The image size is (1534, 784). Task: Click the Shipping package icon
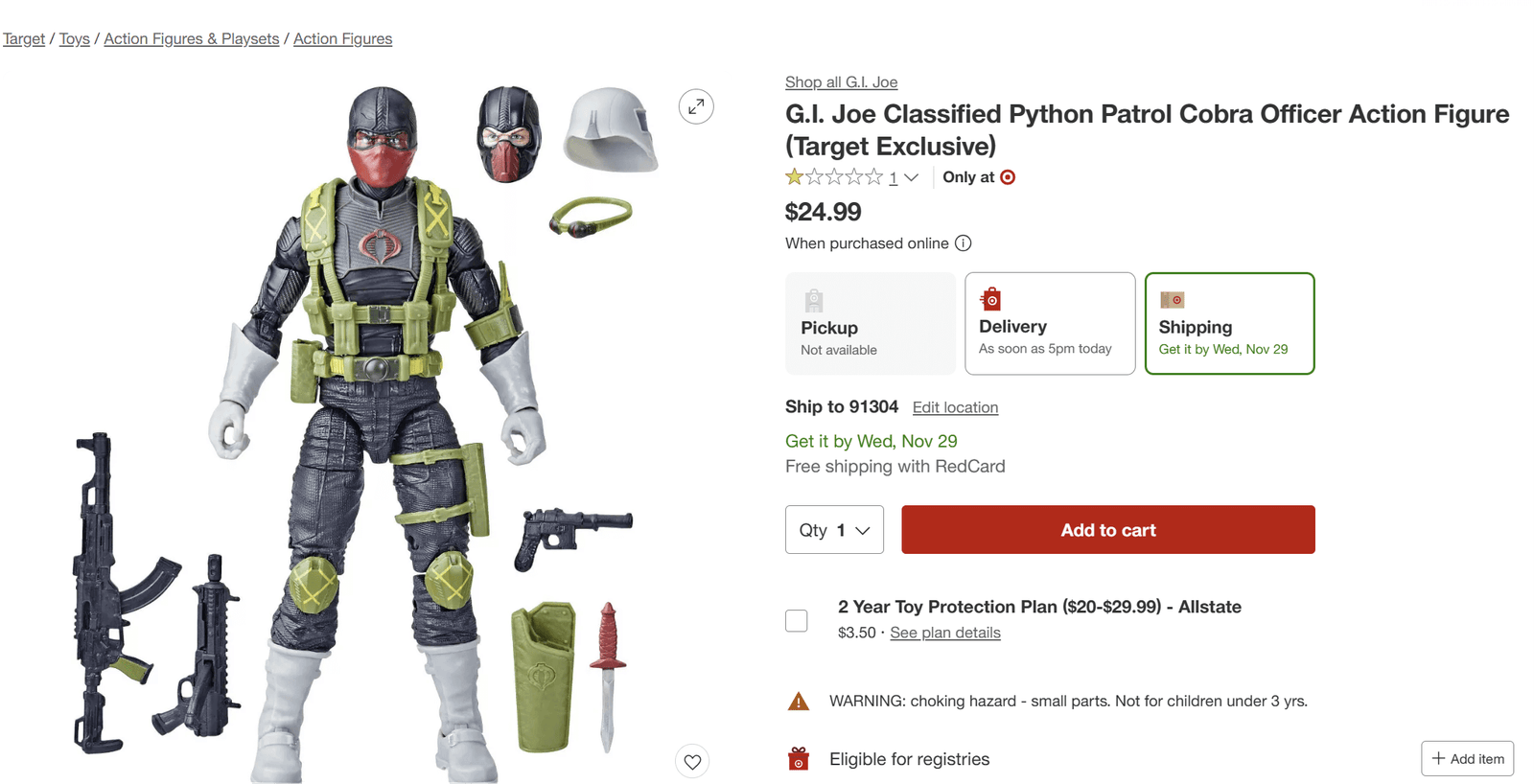1172,299
